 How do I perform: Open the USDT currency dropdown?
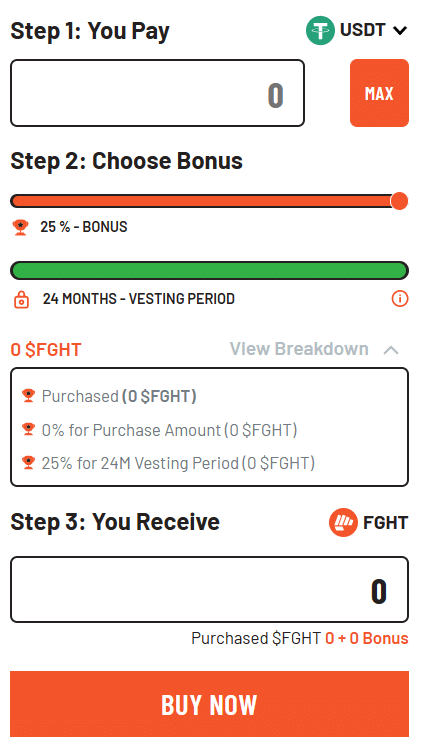point(356,30)
